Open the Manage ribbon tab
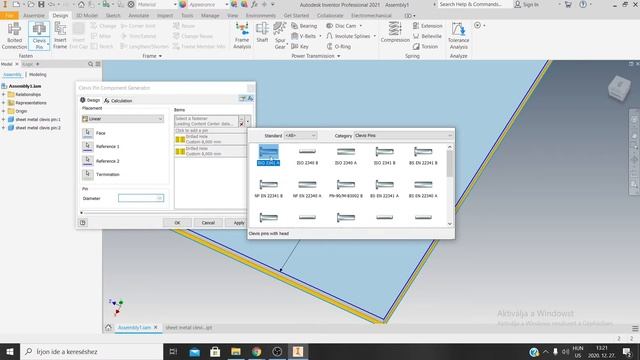The image size is (640, 360). point(210,16)
